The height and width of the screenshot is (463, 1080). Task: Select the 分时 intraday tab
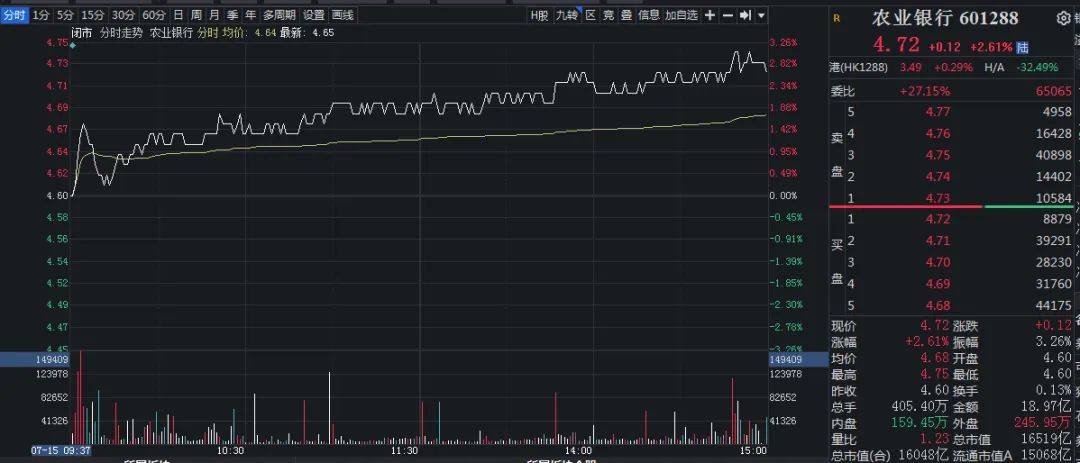14,14
